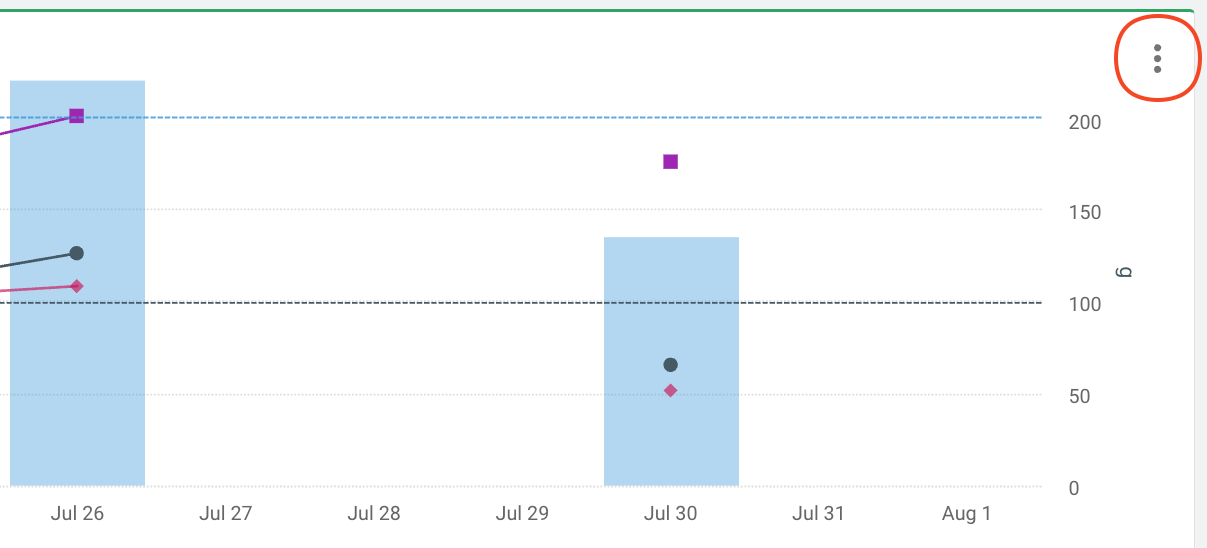Select the dark circle data point on Jul 26
The image size is (1207, 548).
(x=77, y=253)
